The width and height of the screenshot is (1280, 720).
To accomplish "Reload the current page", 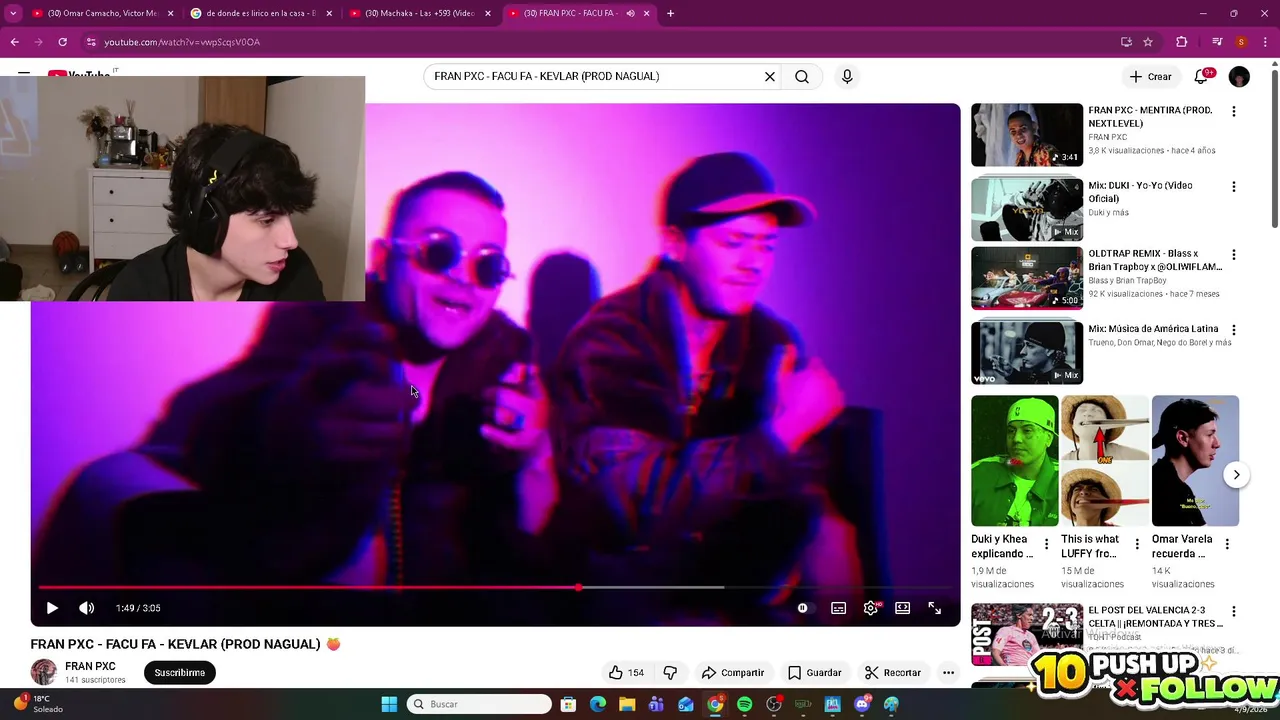I will coord(62,42).
